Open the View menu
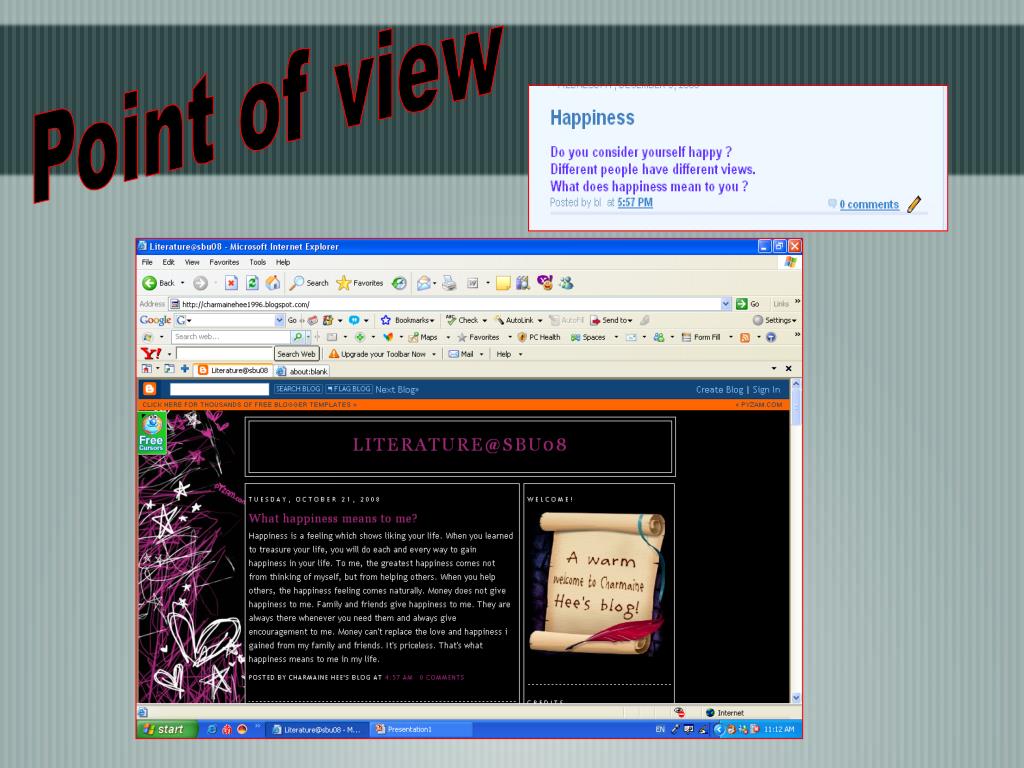 pyautogui.click(x=192, y=262)
